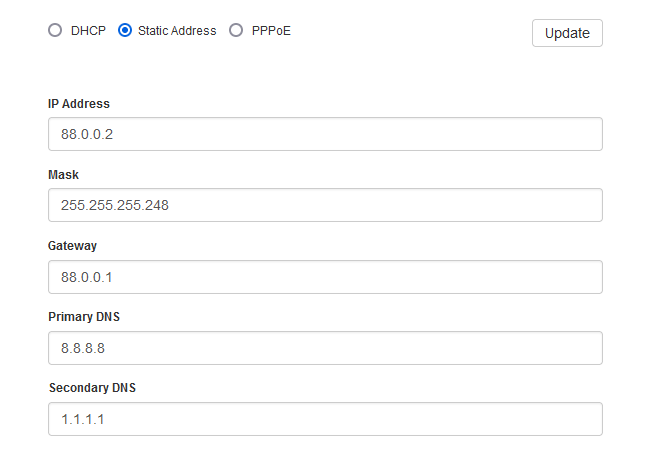Viewport: 651px width, 452px height.
Task: Click the Secondary DNS input field
Action: [x=325, y=419]
